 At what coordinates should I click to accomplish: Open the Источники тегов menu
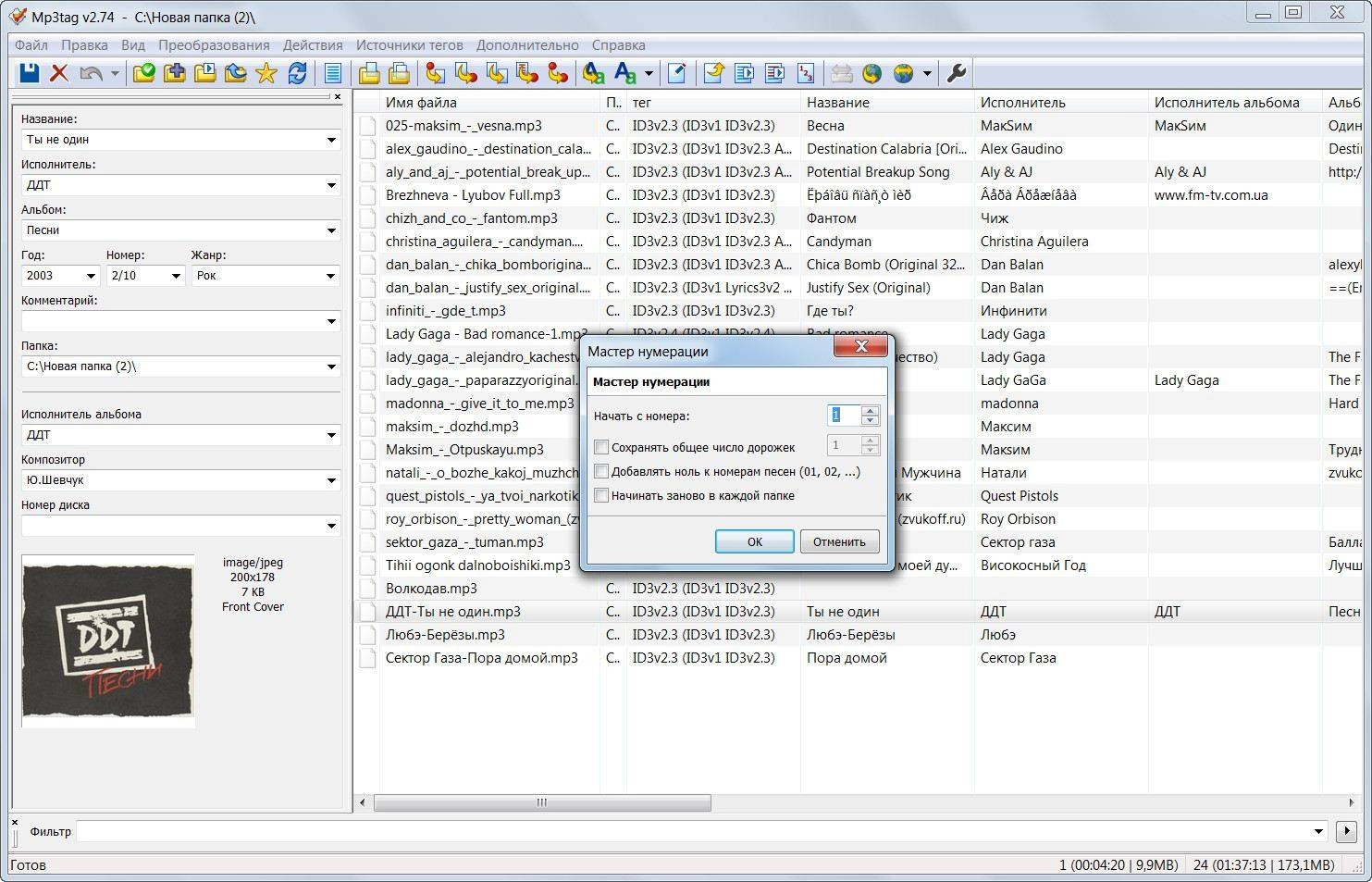[x=410, y=44]
